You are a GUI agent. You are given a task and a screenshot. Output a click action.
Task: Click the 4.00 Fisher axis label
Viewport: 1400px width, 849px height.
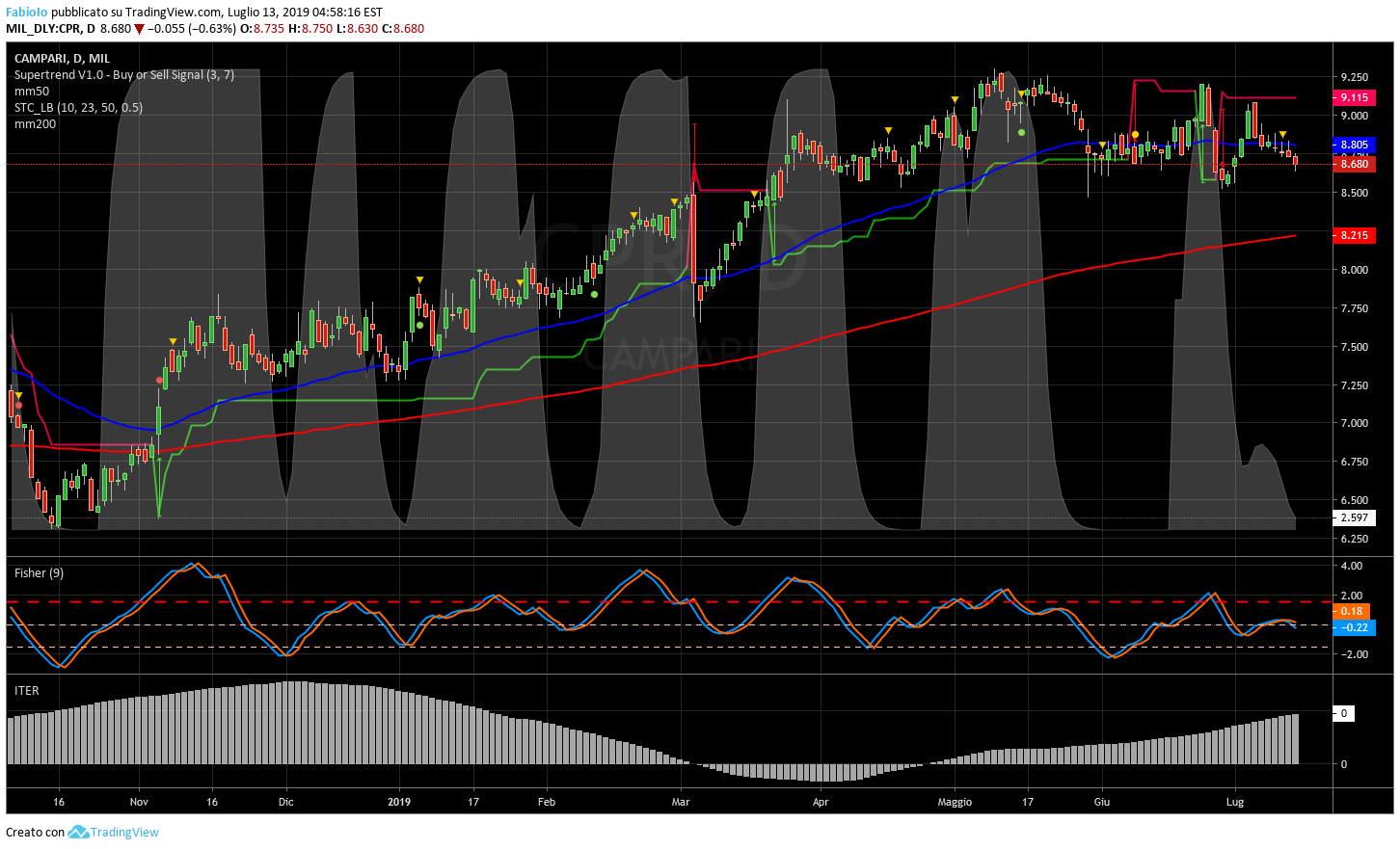[x=1352, y=566]
